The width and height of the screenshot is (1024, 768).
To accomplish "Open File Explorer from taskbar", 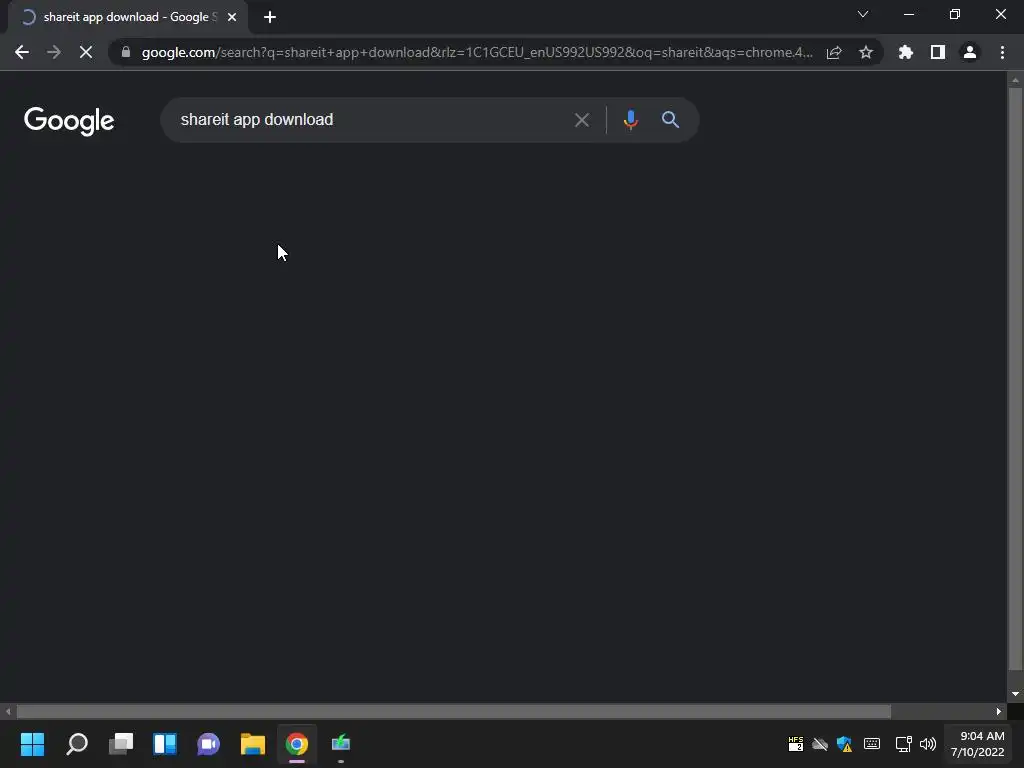I will click(253, 744).
